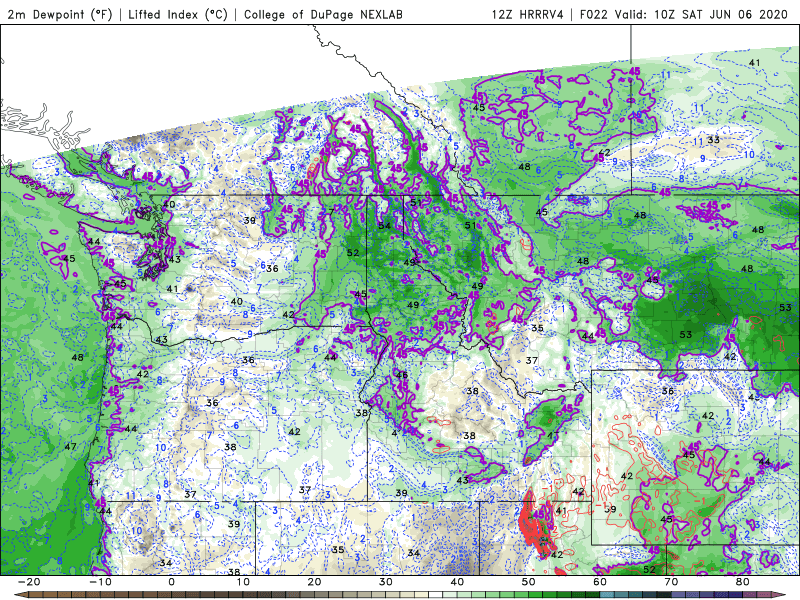The width and height of the screenshot is (800, 600).
Task: Click the '0' colorbar scale label
Action: tap(171, 582)
